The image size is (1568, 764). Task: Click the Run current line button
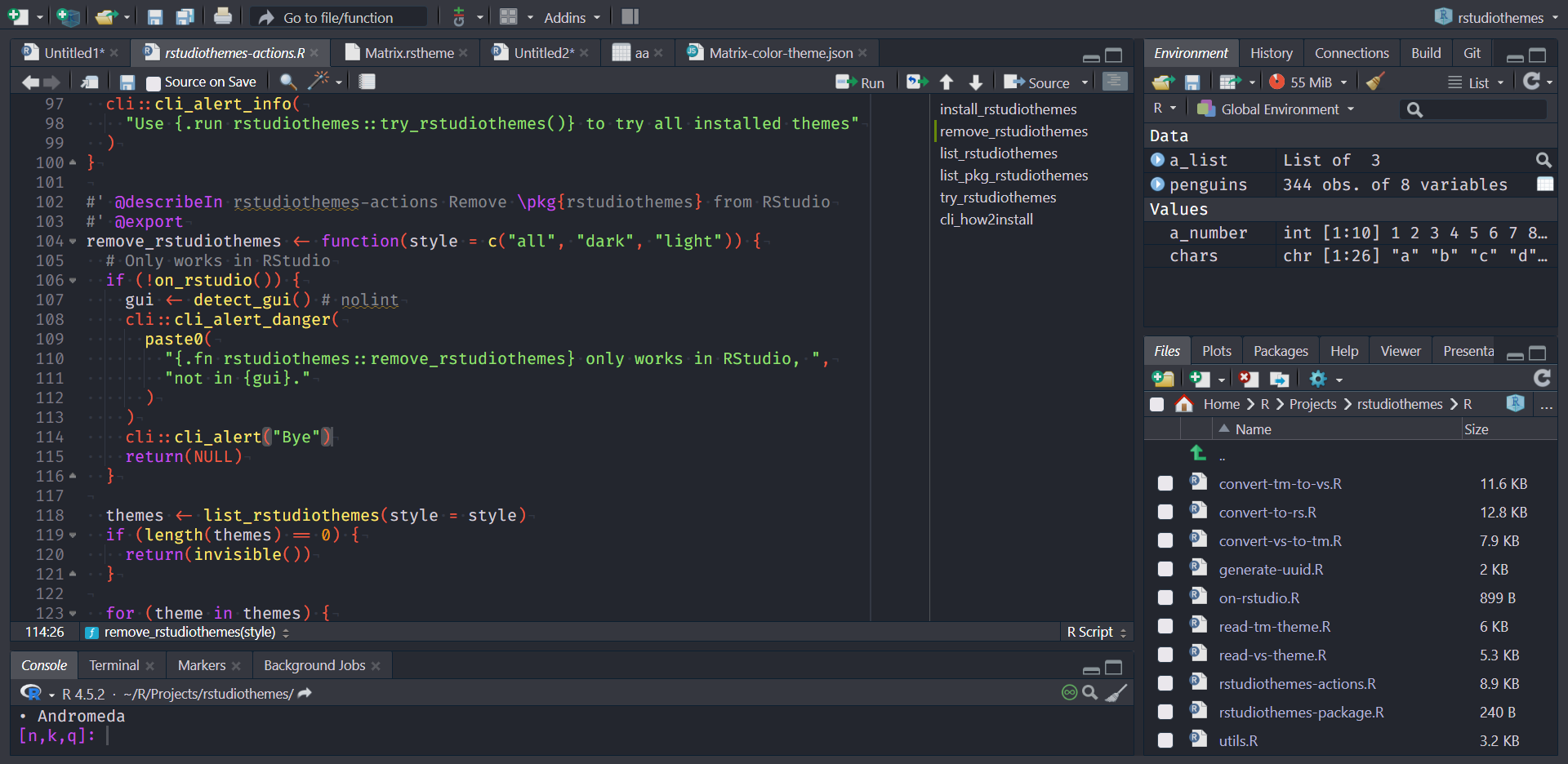pyautogui.click(x=860, y=82)
